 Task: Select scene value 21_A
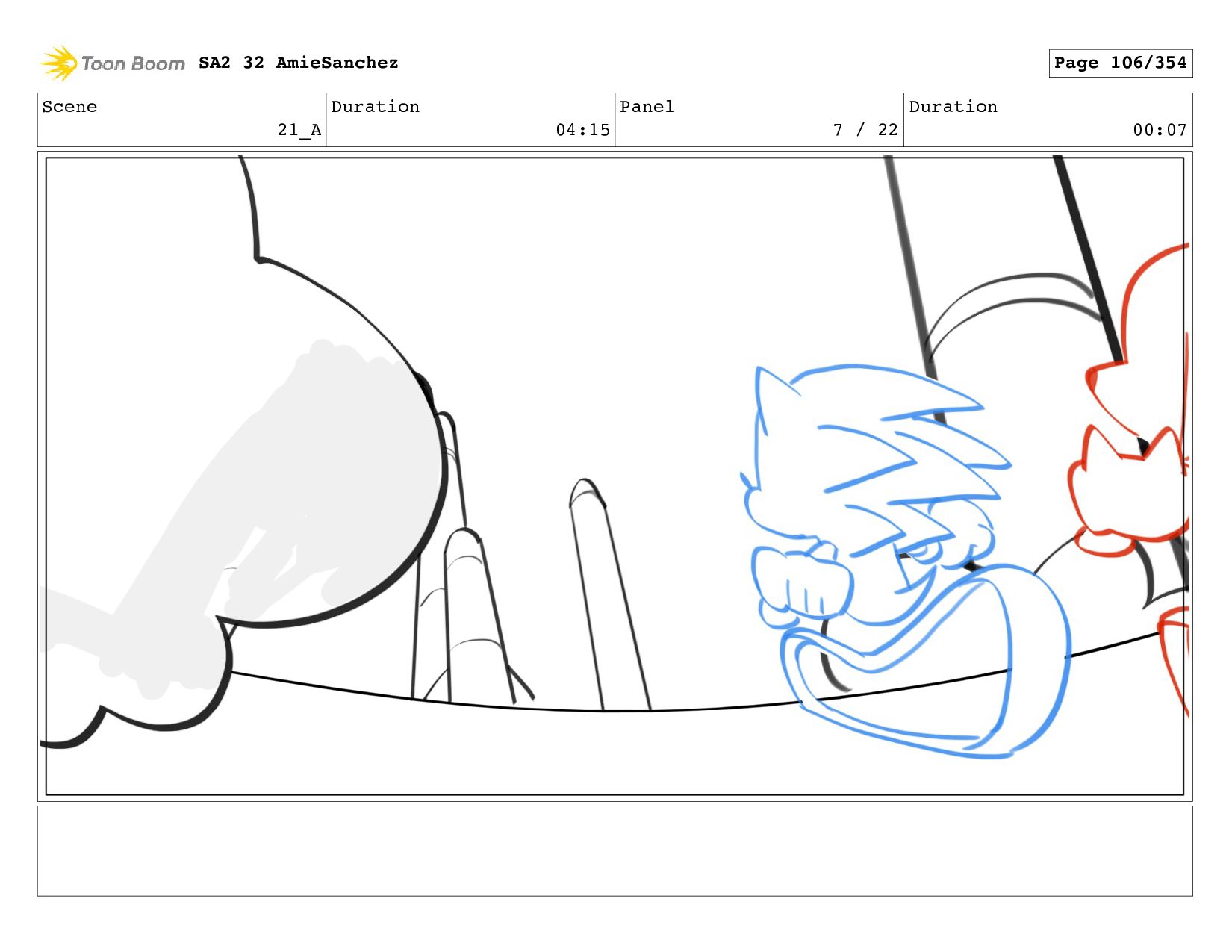[x=299, y=130]
